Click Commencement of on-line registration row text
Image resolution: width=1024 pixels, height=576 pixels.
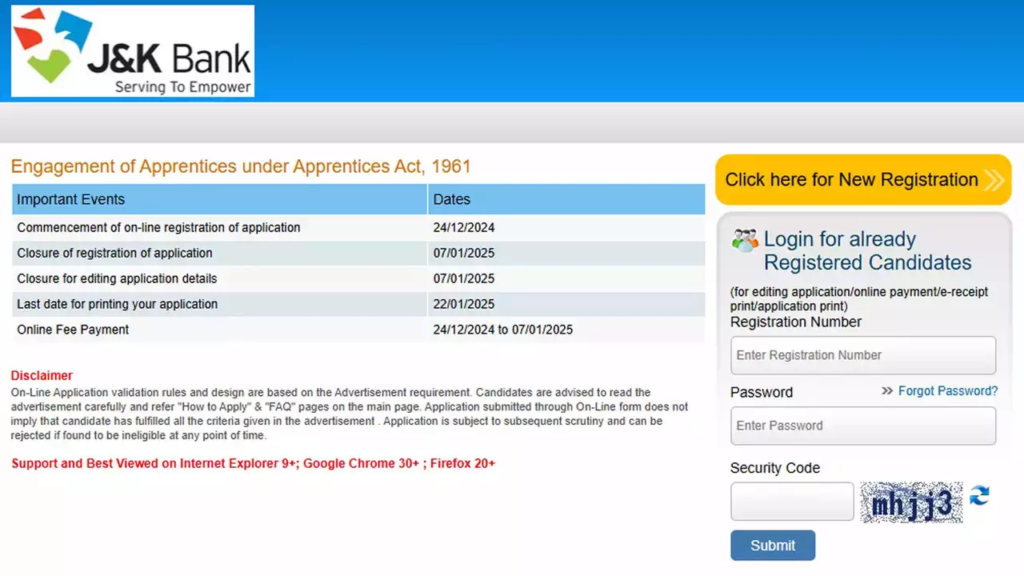tap(159, 228)
